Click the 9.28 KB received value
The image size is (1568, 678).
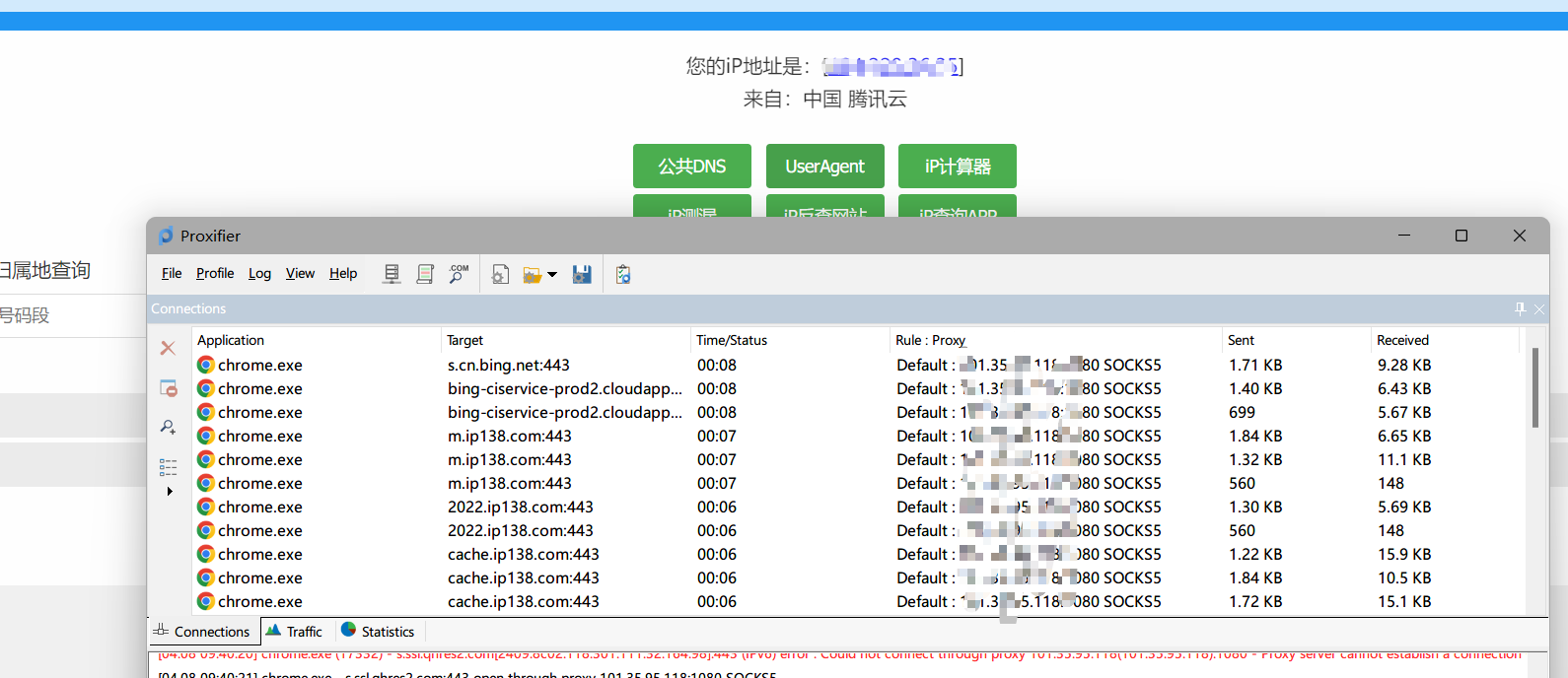click(x=1404, y=365)
